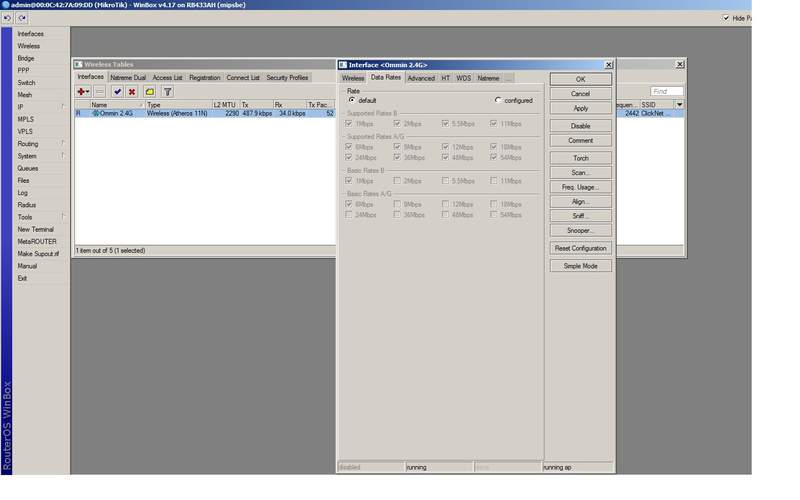This screenshot has height=500, width=800.
Task: Open the Security Profiles tab
Action: click(x=287, y=78)
